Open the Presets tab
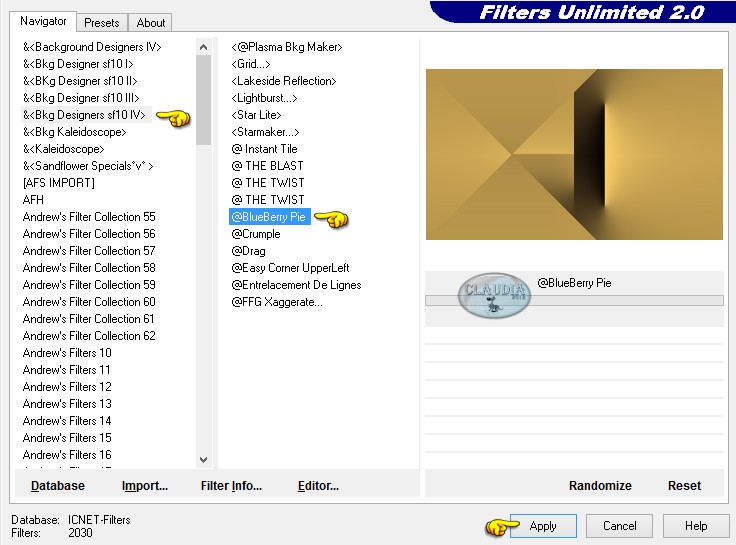Viewport: 736px width, 545px height. pos(101,23)
